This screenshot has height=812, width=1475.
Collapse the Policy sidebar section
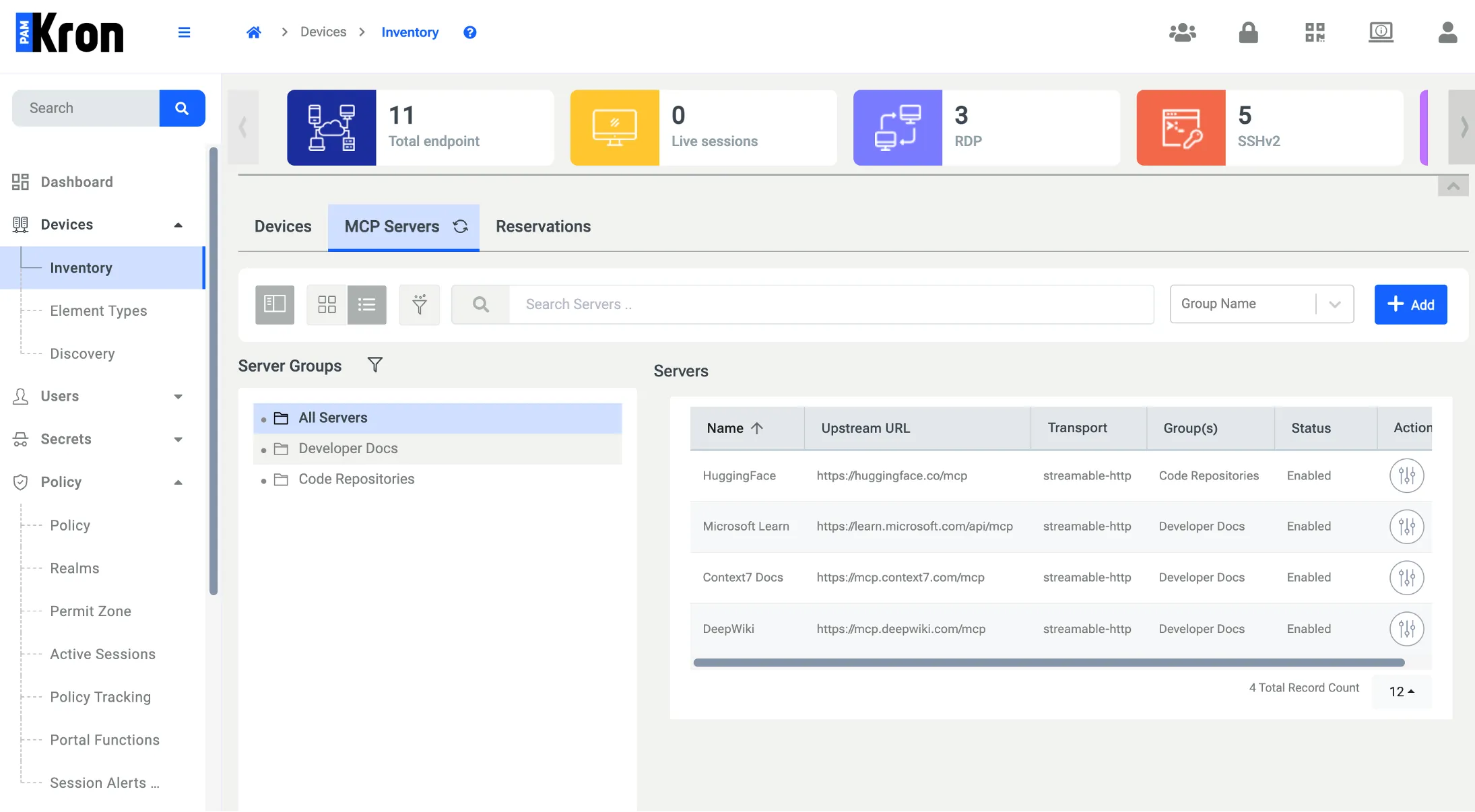[x=178, y=482]
